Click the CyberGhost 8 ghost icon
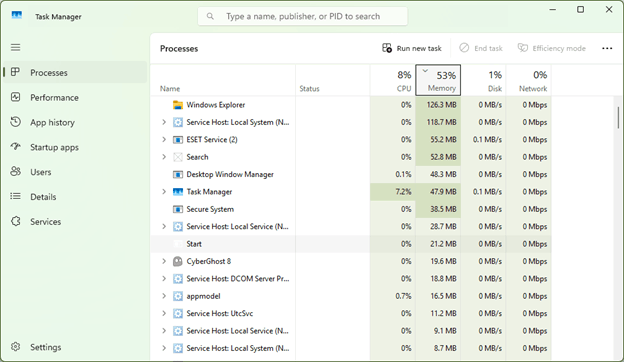This screenshot has width=624, height=362. point(178,261)
